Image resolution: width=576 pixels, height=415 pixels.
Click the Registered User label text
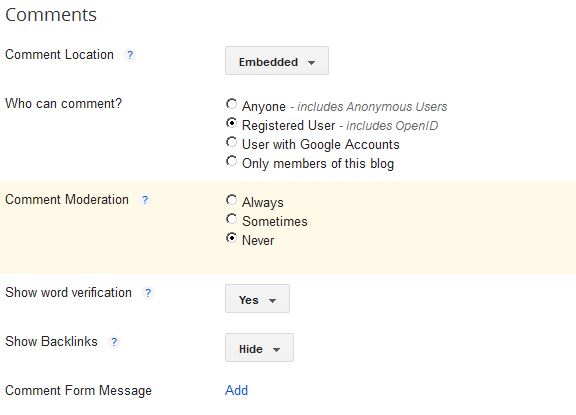pyautogui.click(x=289, y=126)
